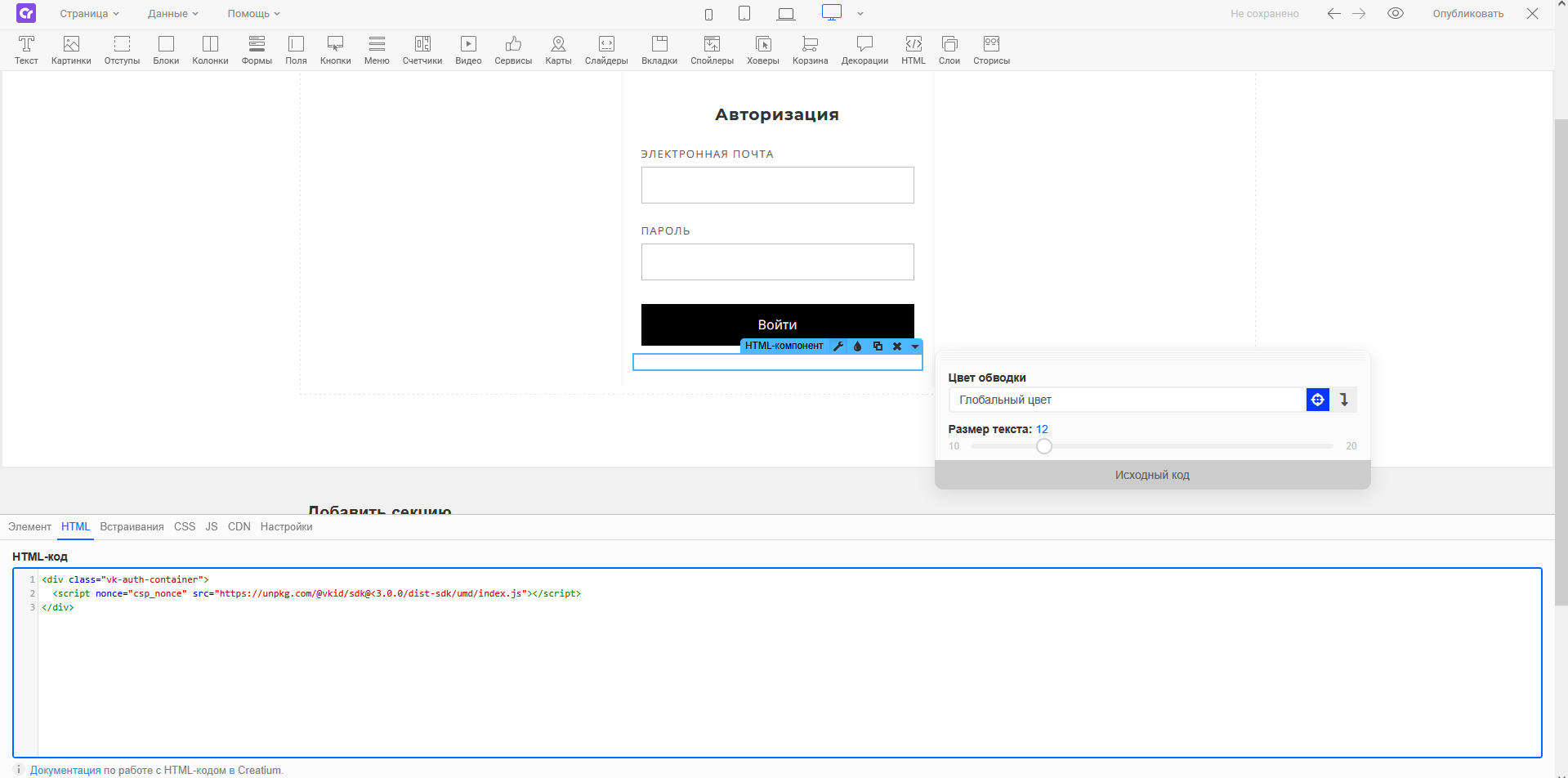Expand the Страница dropdown menu
This screenshot has width=1568, height=778.
tap(89, 14)
